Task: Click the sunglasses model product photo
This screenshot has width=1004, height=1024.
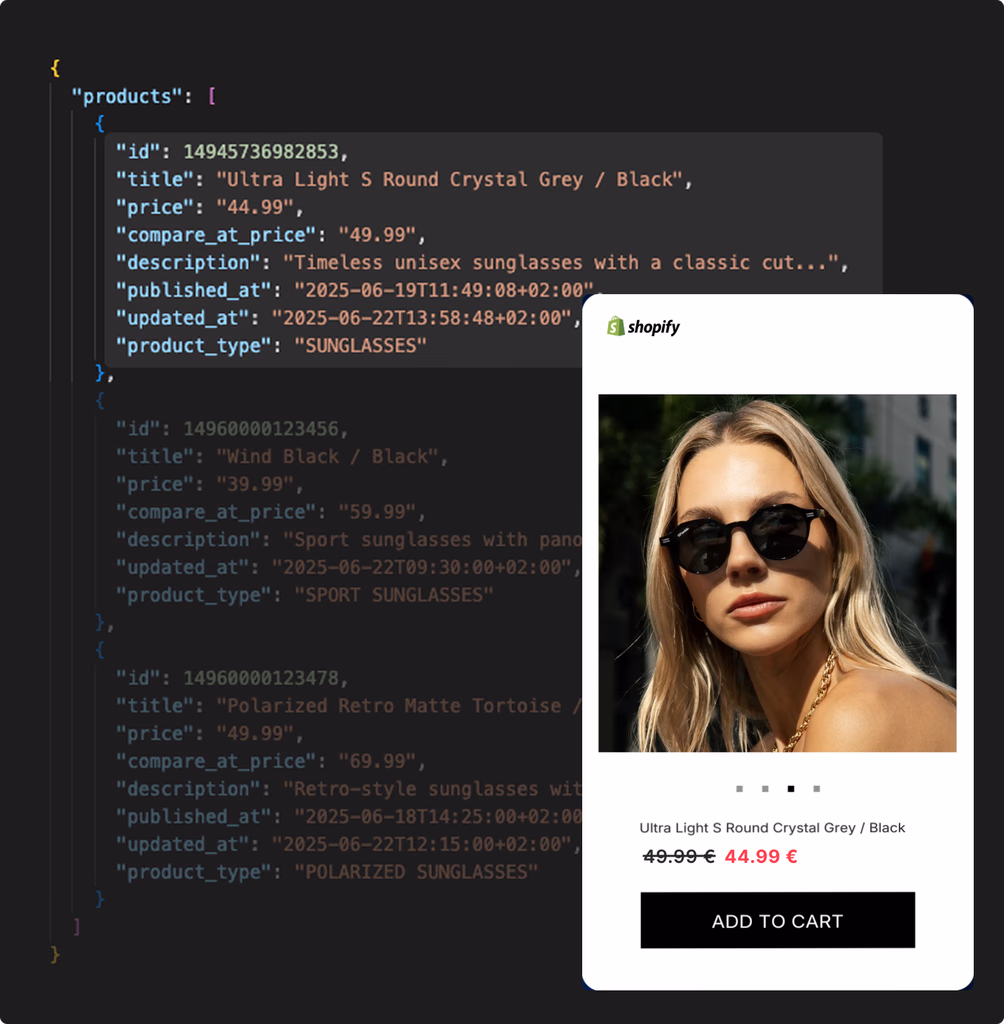Action: click(777, 573)
